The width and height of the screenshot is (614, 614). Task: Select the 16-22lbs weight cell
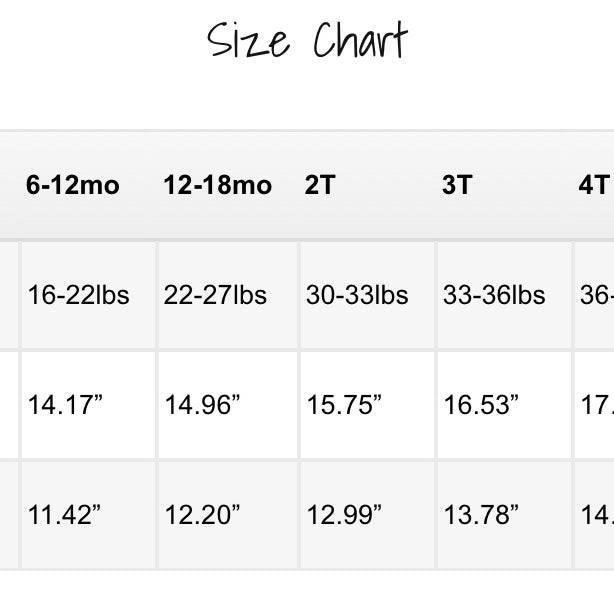click(x=79, y=295)
